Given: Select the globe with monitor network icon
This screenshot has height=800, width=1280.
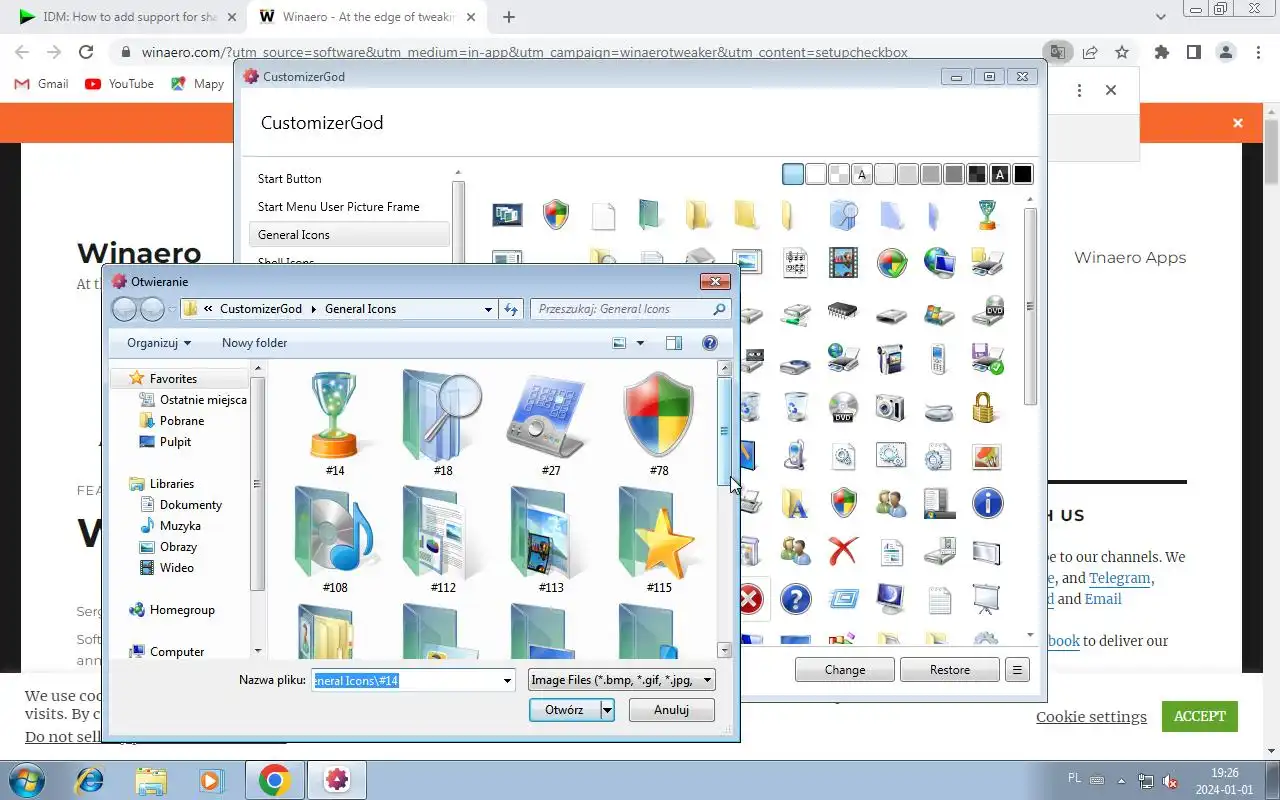Looking at the screenshot, I should 939,262.
